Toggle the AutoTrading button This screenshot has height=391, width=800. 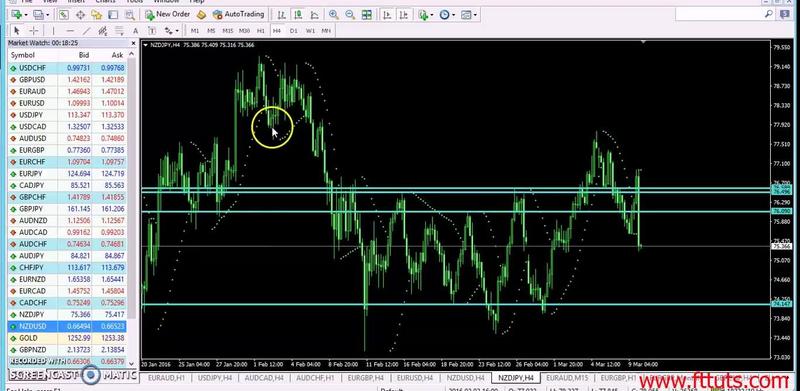click(239, 15)
